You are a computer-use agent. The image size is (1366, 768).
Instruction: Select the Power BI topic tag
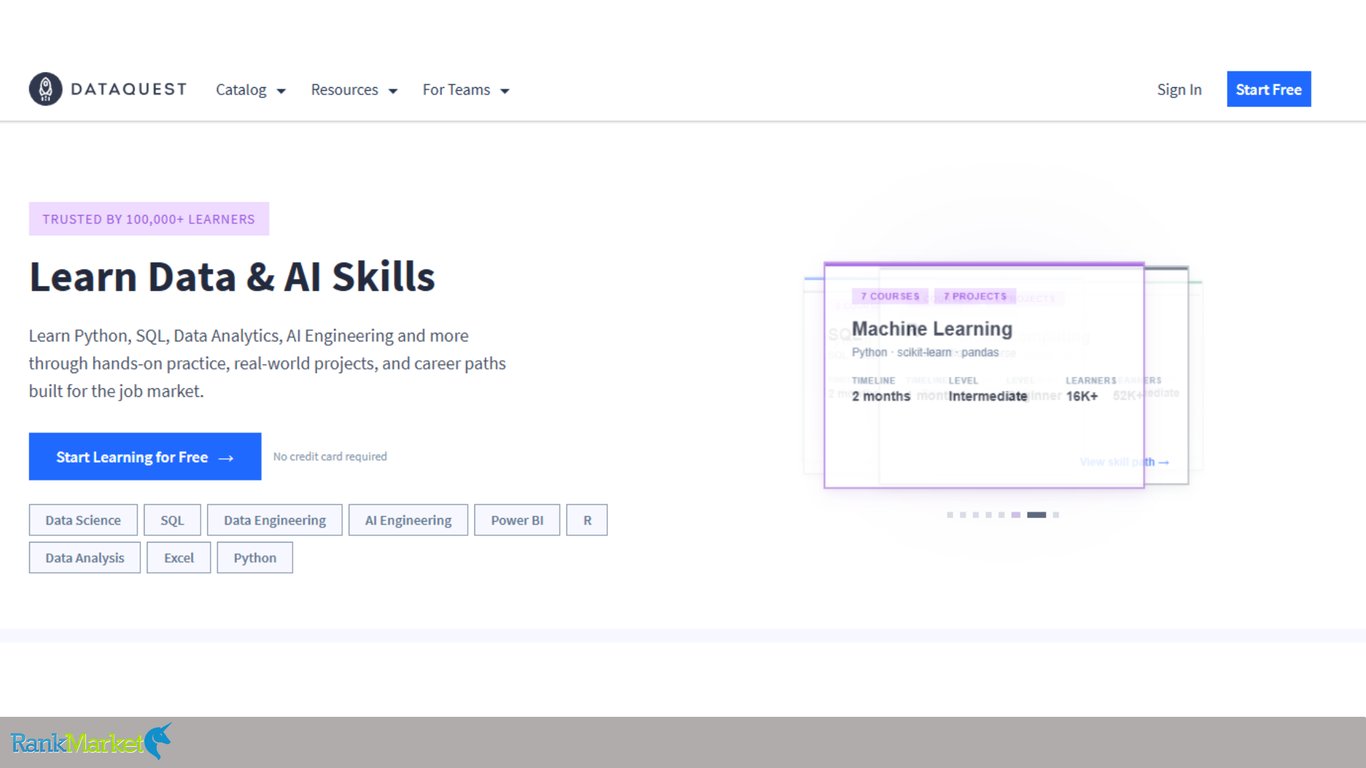click(517, 520)
